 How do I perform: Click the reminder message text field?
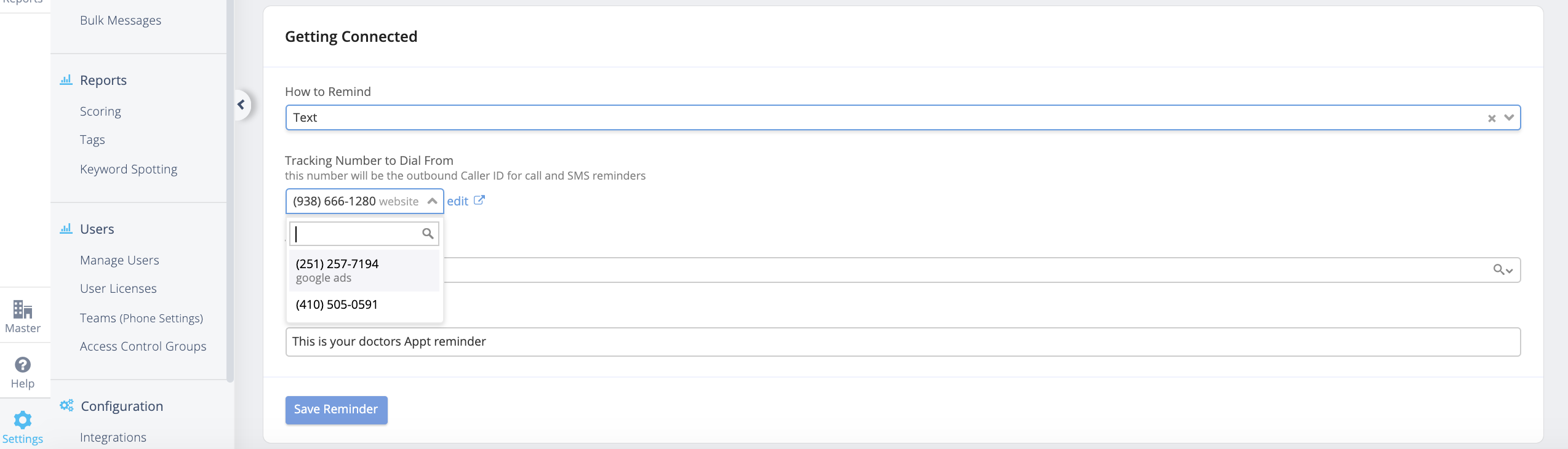903,342
